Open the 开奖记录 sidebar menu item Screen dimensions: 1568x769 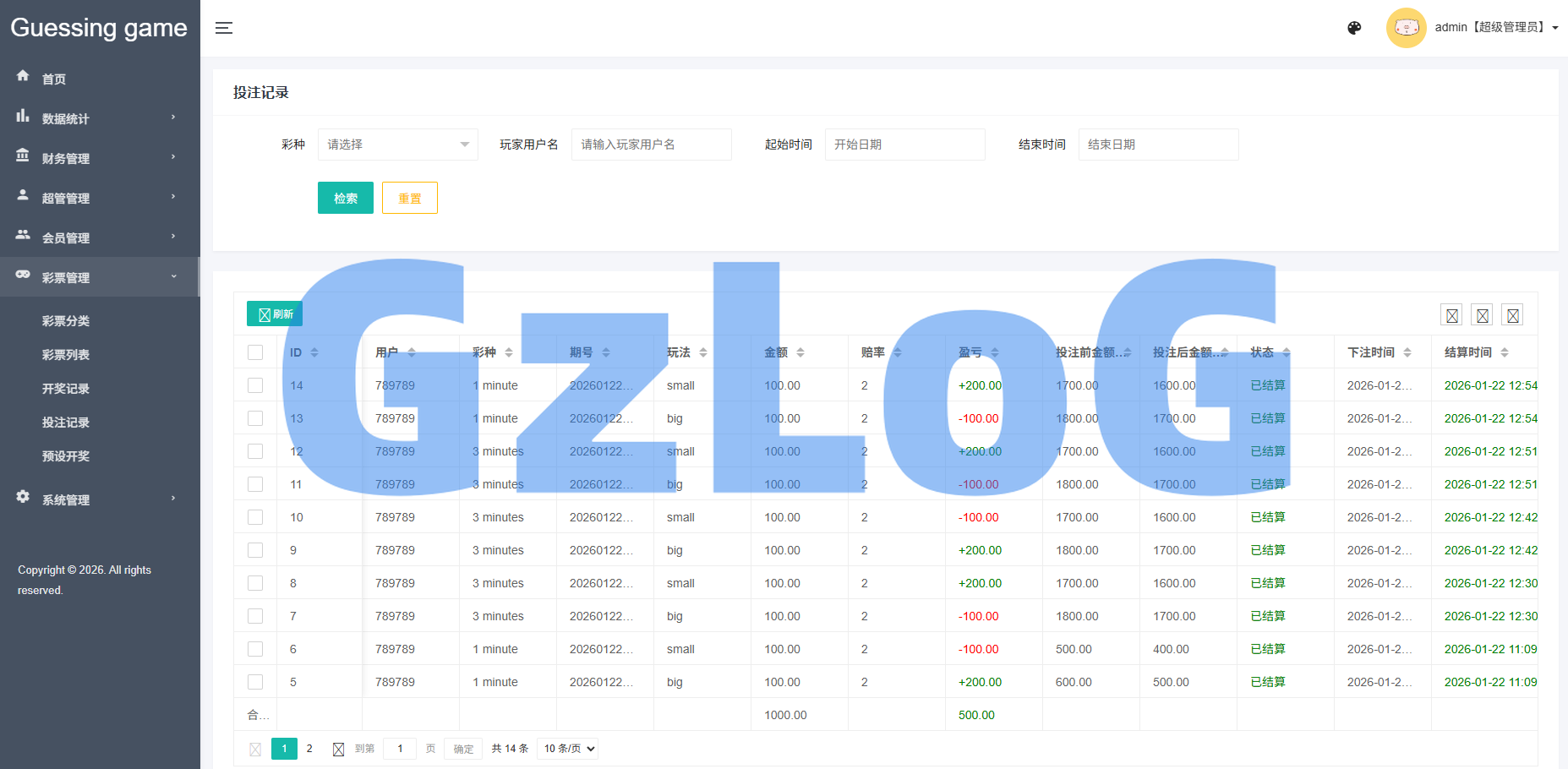click(66, 388)
